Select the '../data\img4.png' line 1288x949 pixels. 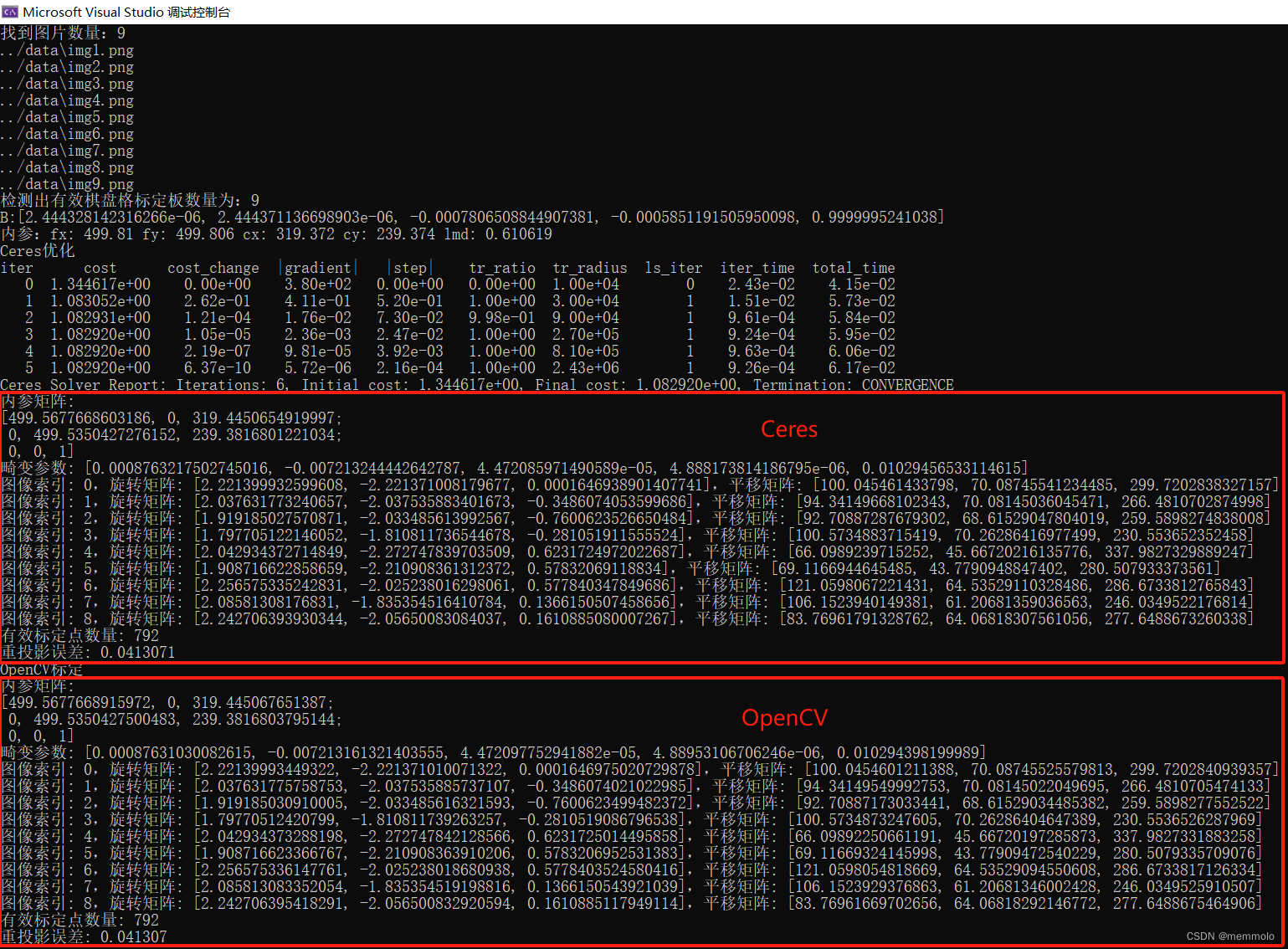(67, 100)
